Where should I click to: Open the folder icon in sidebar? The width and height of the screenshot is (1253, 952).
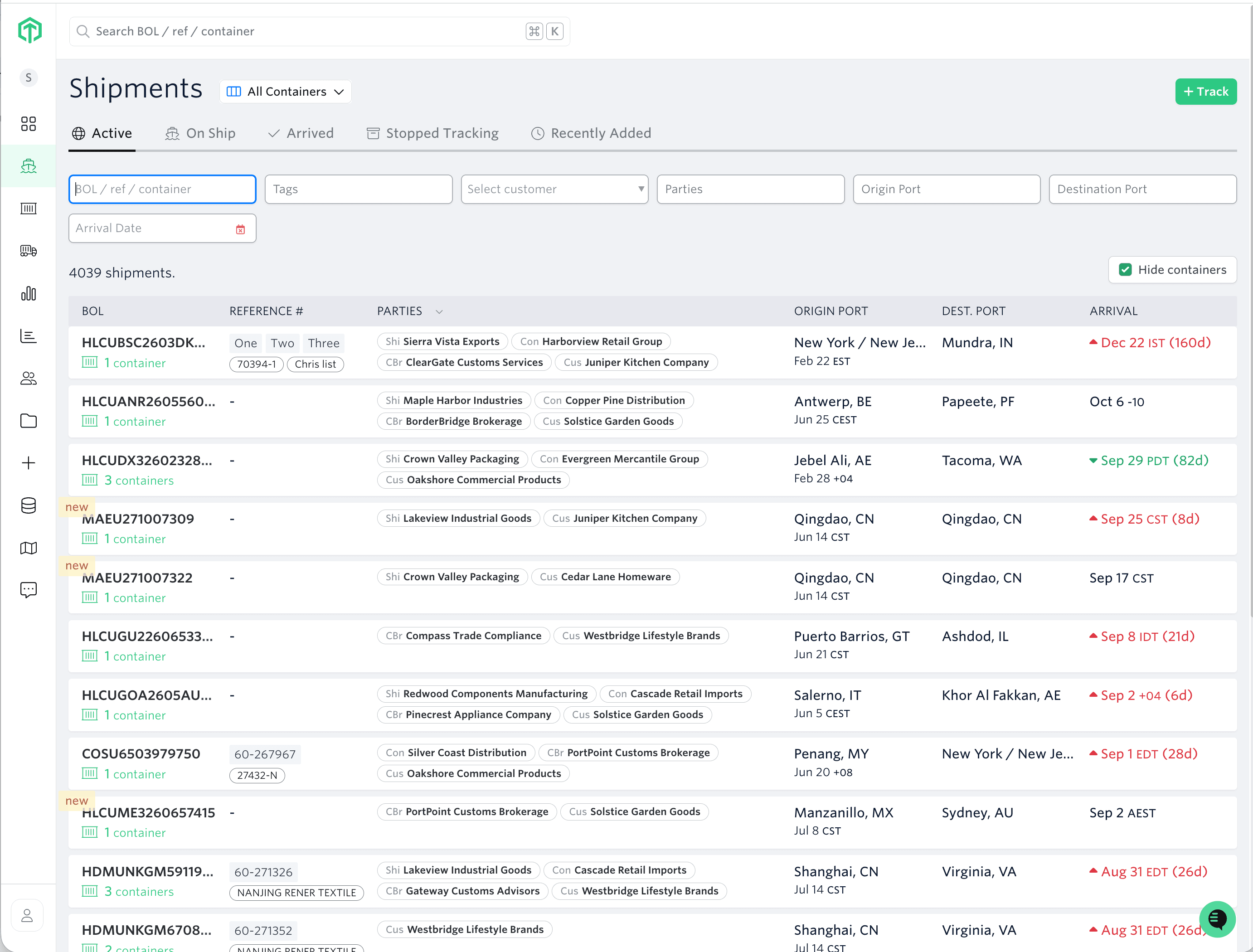(x=29, y=421)
